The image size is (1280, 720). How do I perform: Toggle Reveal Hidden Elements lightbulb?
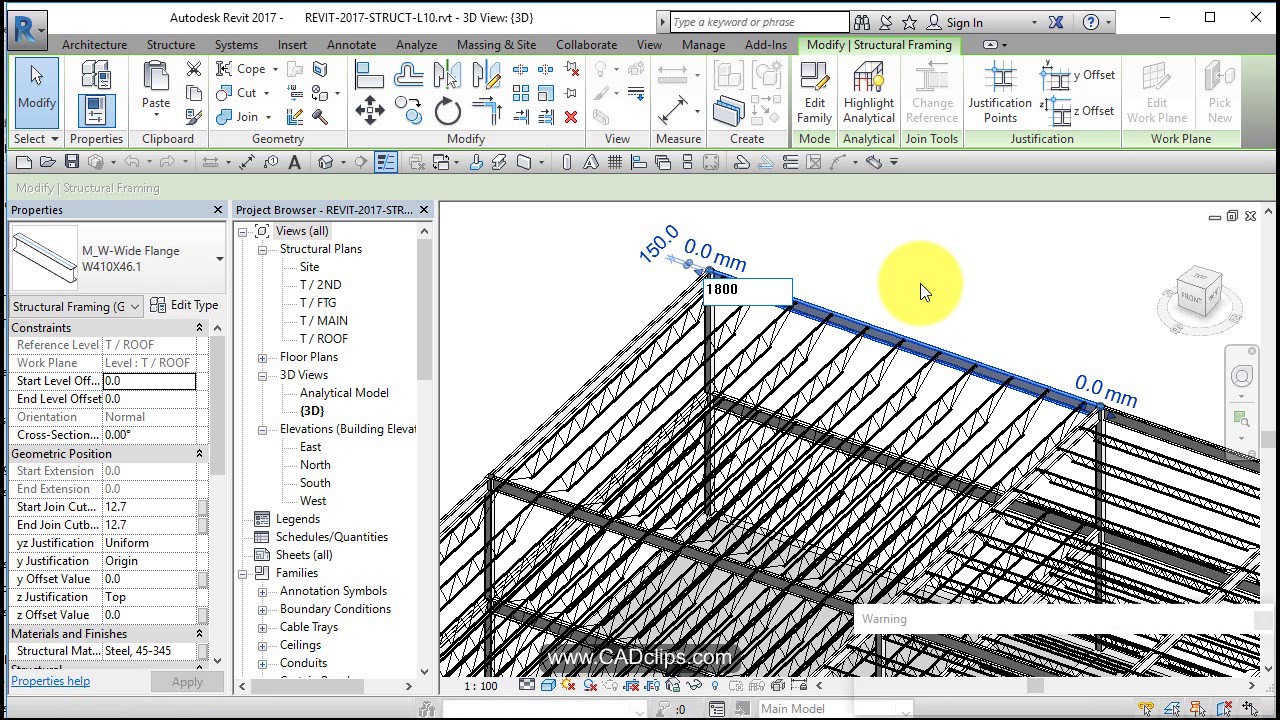point(714,687)
